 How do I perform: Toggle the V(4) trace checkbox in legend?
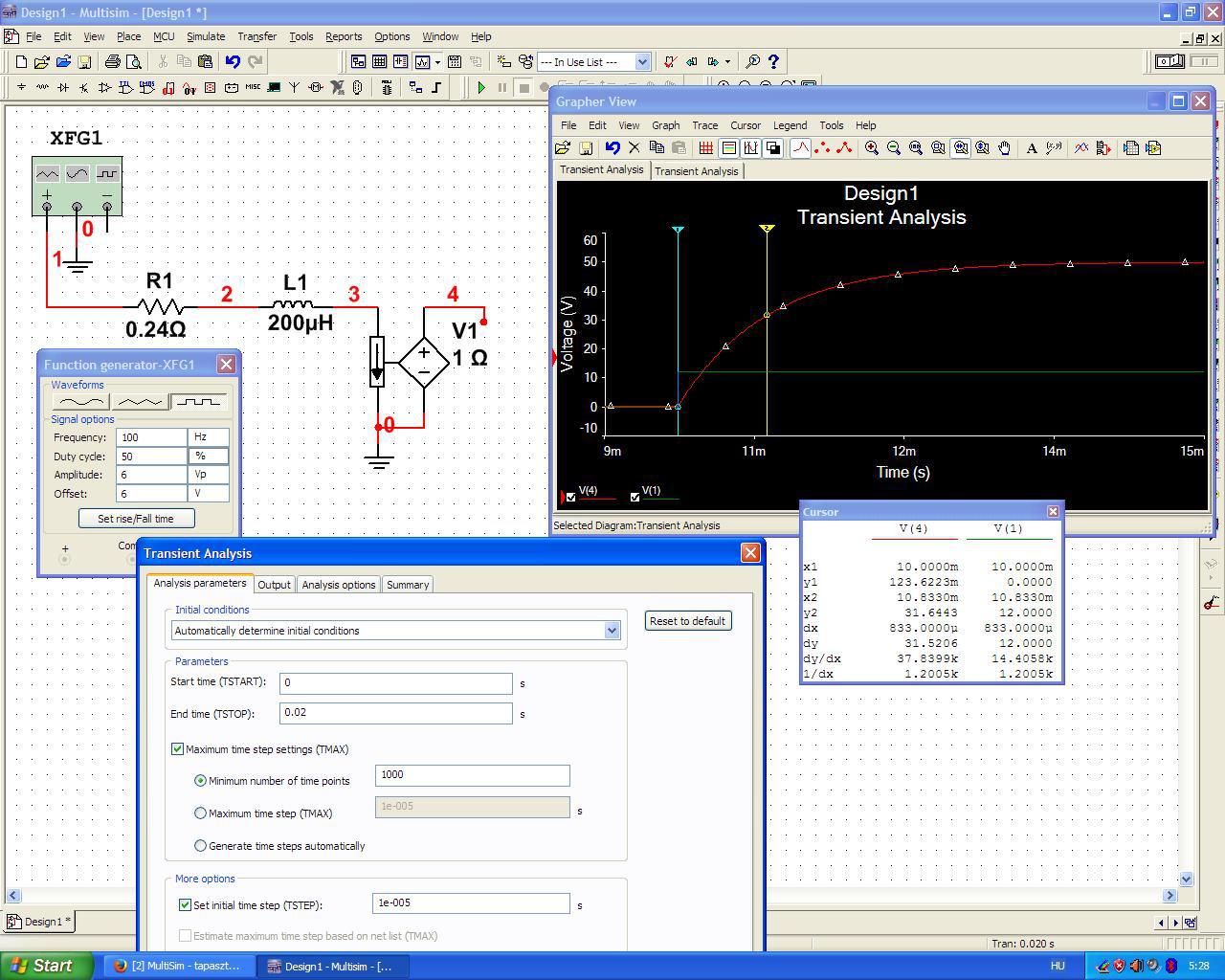click(571, 497)
